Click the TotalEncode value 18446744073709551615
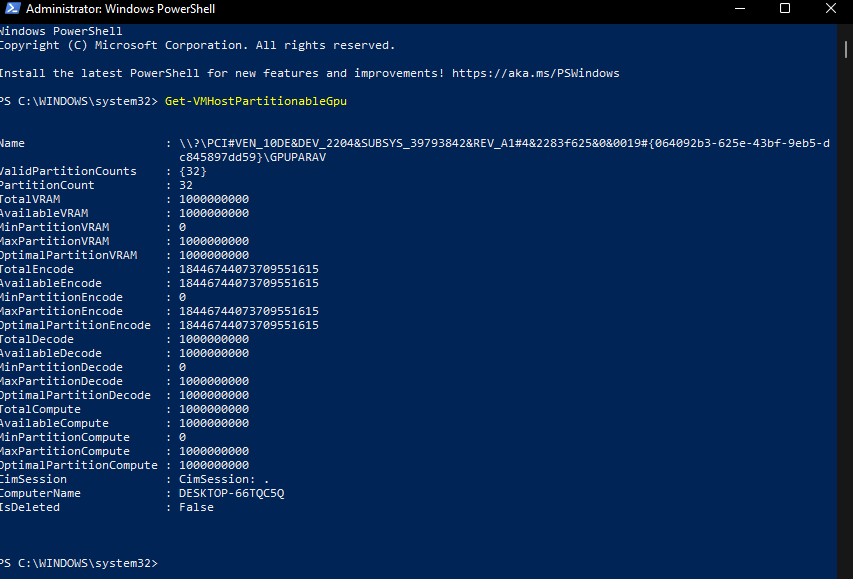Screen dimensions: 853x579 tap(249, 269)
